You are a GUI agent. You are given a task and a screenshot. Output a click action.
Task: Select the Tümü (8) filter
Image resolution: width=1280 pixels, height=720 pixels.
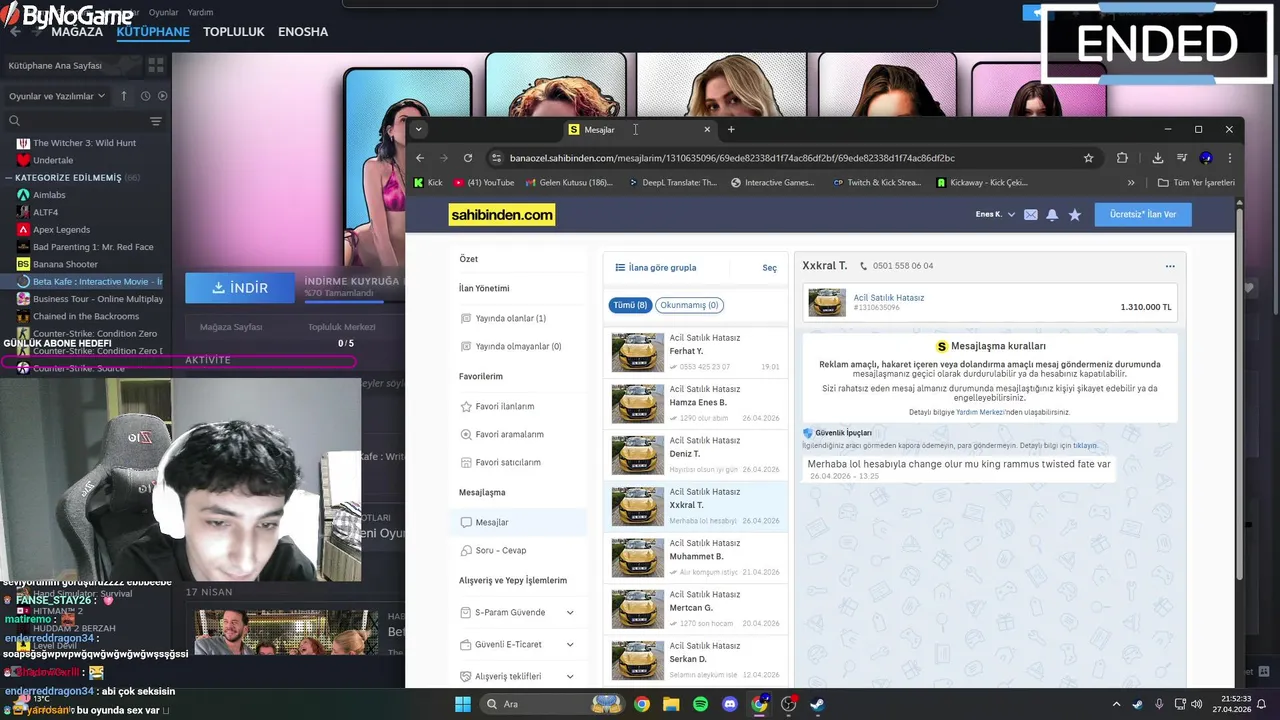(x=630, y=305)
